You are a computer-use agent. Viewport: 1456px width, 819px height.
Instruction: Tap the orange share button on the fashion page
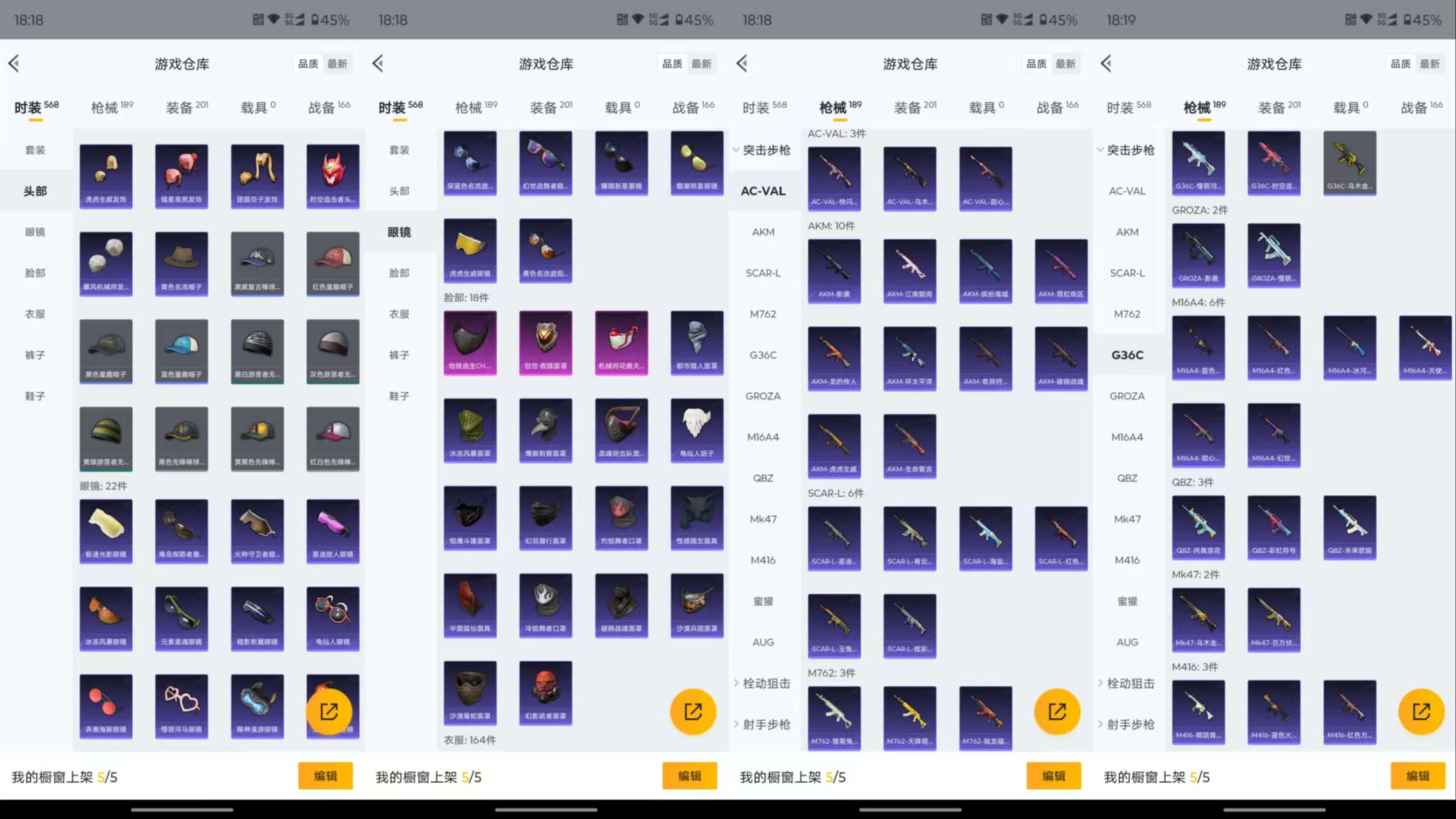click(x=329, y=711)
